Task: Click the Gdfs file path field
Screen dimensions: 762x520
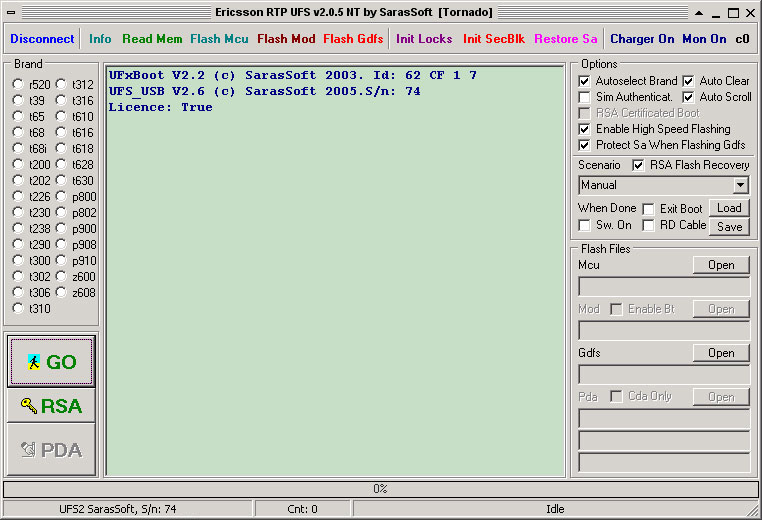Action: (664, 375)
